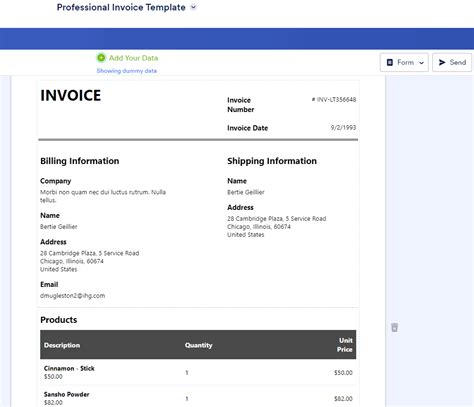Click the green Add Your Data plus icon
Screen dimensions: 474x407
[x=101, y=58]
